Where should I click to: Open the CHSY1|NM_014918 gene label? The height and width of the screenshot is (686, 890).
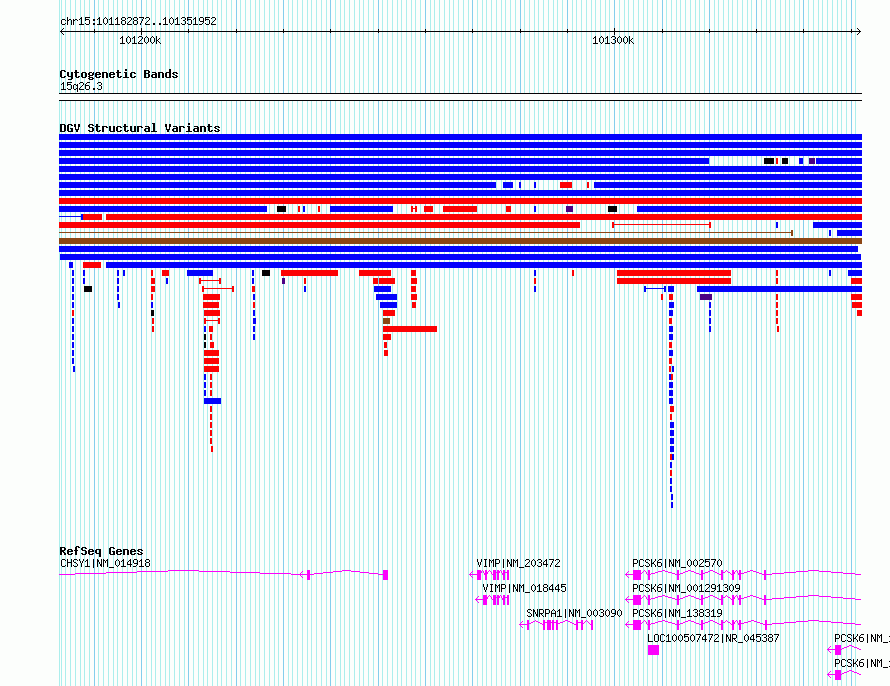tap(105, 563)
